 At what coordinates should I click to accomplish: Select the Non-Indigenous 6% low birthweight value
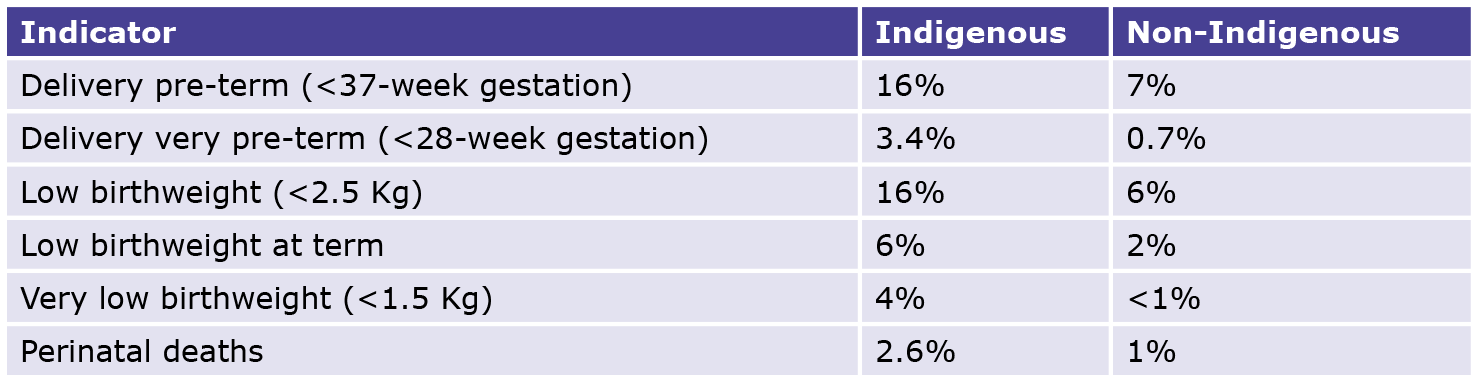1151,192
